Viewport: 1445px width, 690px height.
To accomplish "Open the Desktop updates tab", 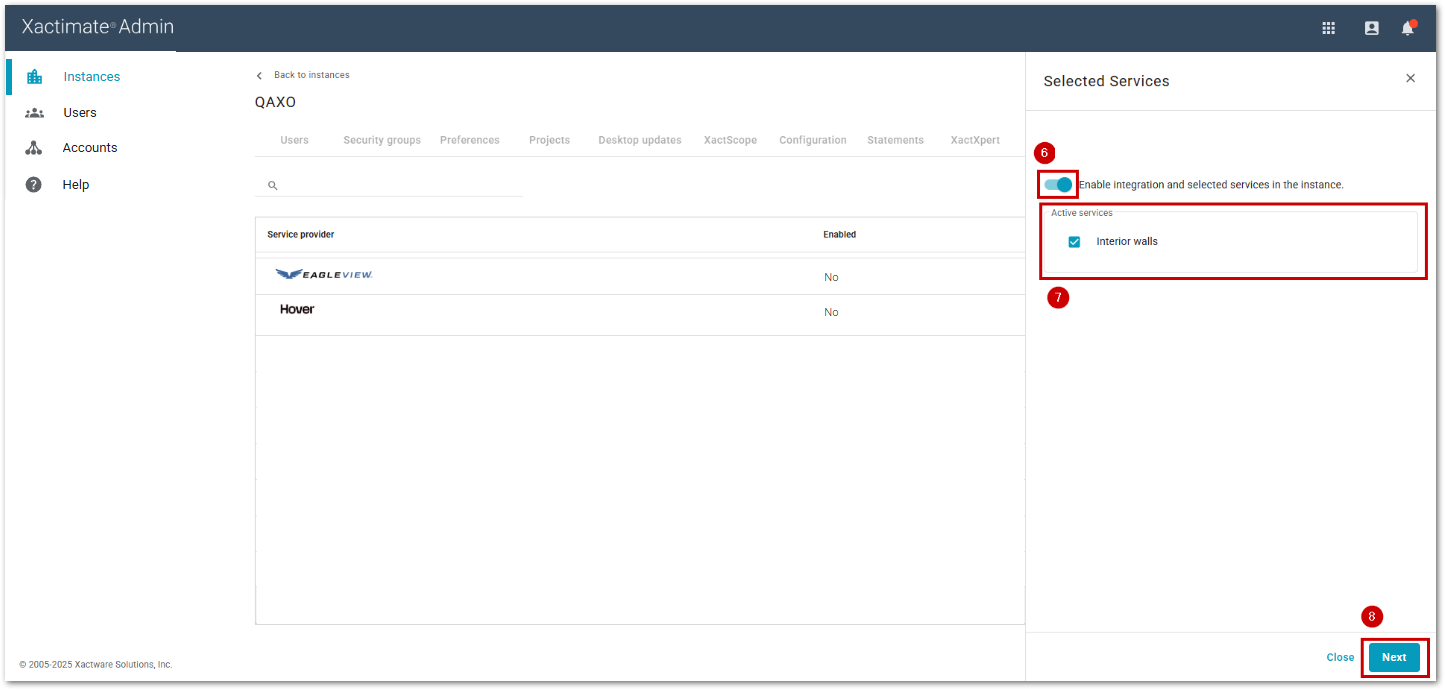I will click(640, 141).
